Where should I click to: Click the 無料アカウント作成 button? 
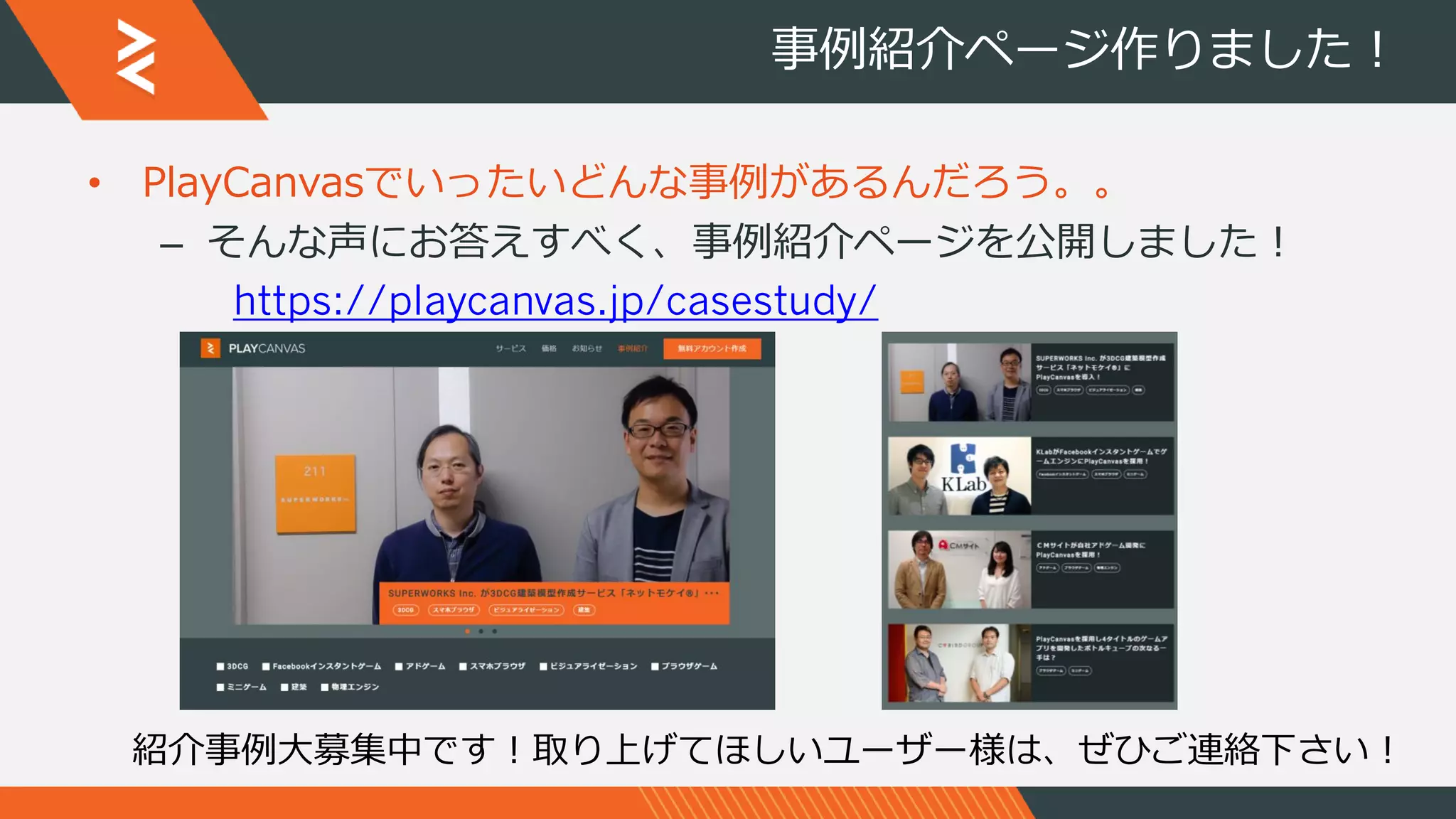click(x=712, y=348)
